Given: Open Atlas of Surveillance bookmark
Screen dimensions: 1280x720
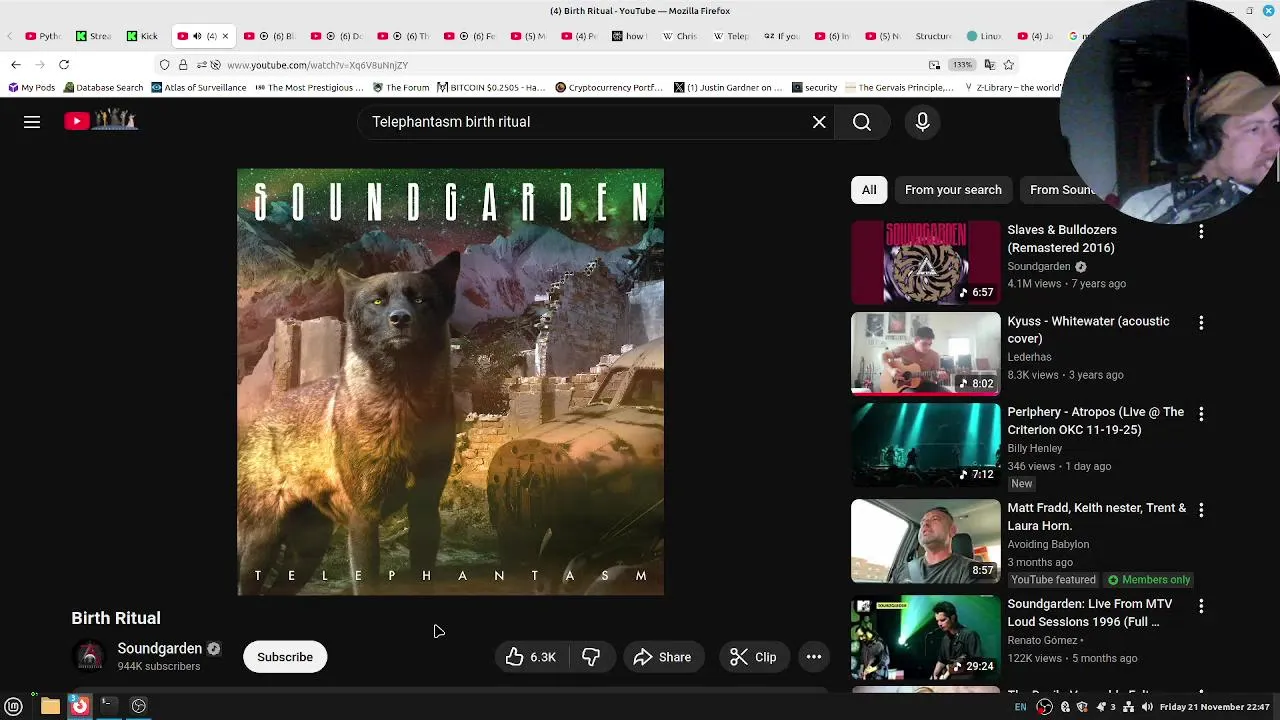Looking at the screenshot, I should [x=198, y=88].
